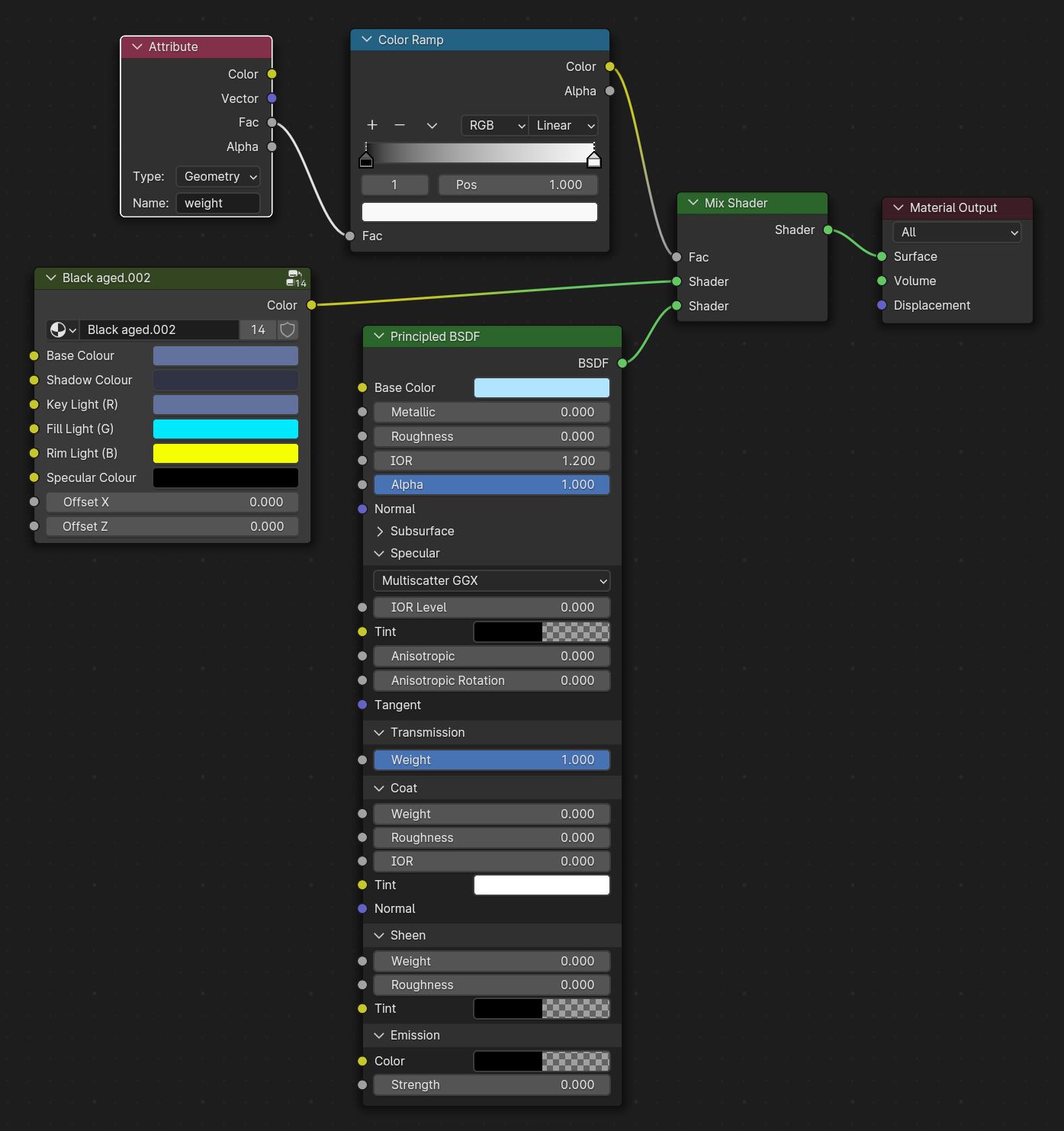Open the Attribute Type Geometry dropdown
This screenshot has height=1131, width=1064.
click(217, 176)
